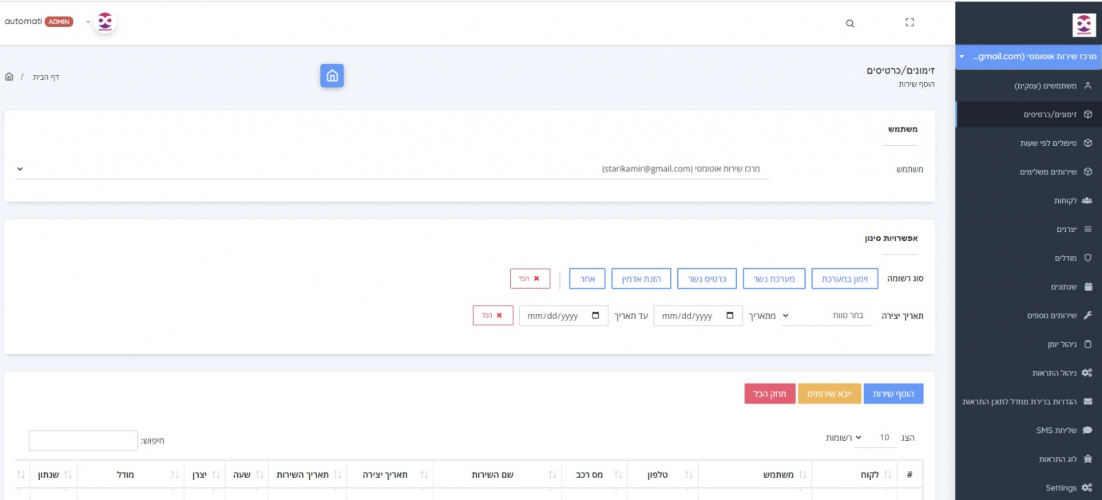Open the זימונים/כרטיסים sidebar menu item
Viewport: 1102px width, 500px height.
pos(1028,114)
